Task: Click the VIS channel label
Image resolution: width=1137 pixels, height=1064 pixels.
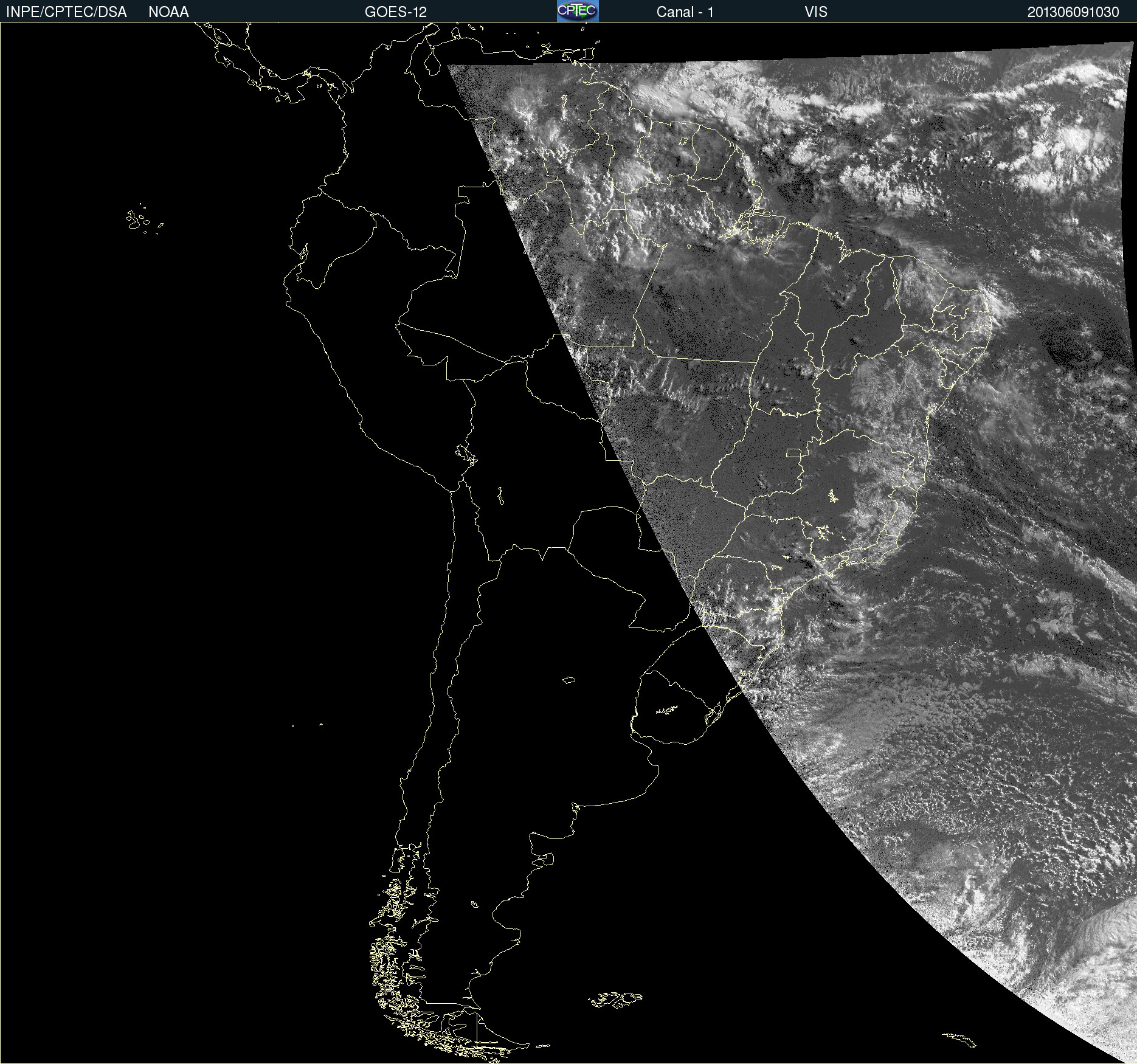Action: tap(816, 12)
